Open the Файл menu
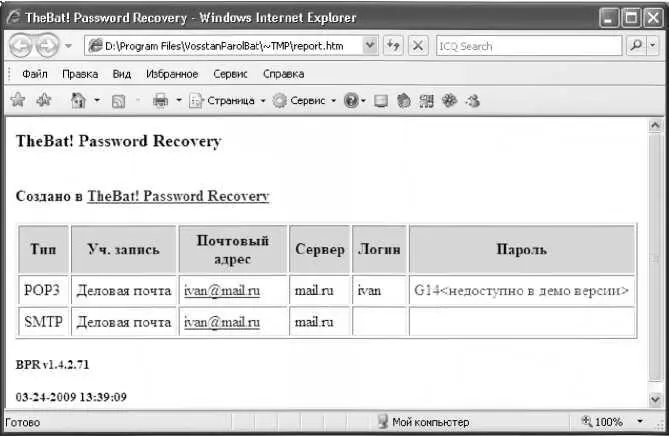 click(35, 74)
